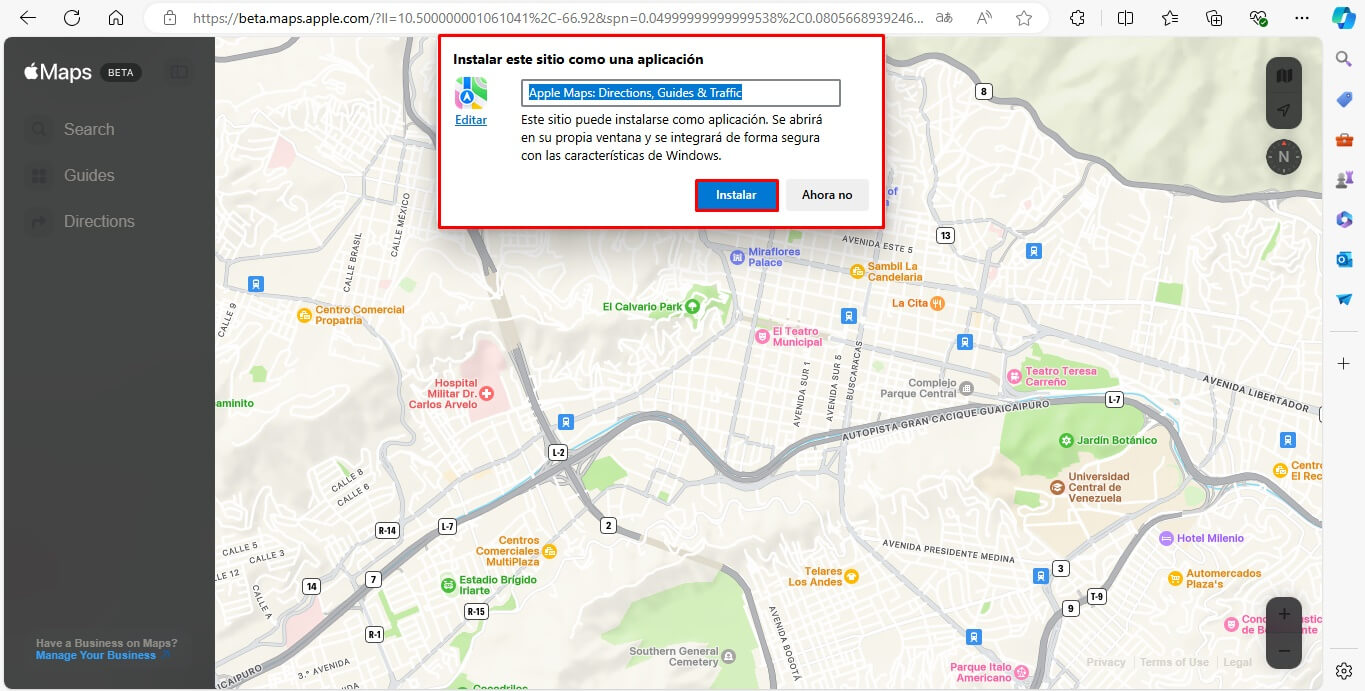This screenshot has height=691, width=1365.
Task: Open Edge sidebar settings gear
Action: (x=1344, y=670)
